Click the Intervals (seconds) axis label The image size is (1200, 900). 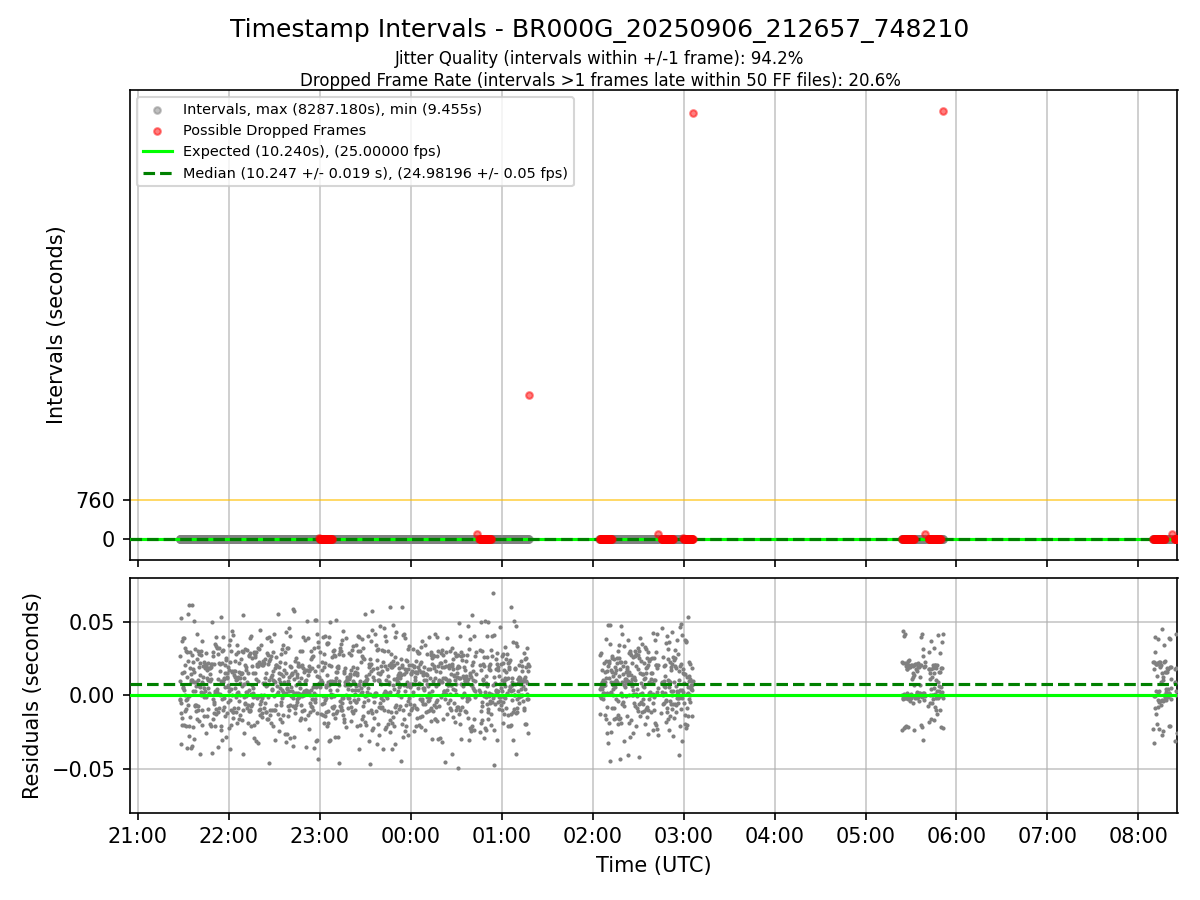click(56, 325)
